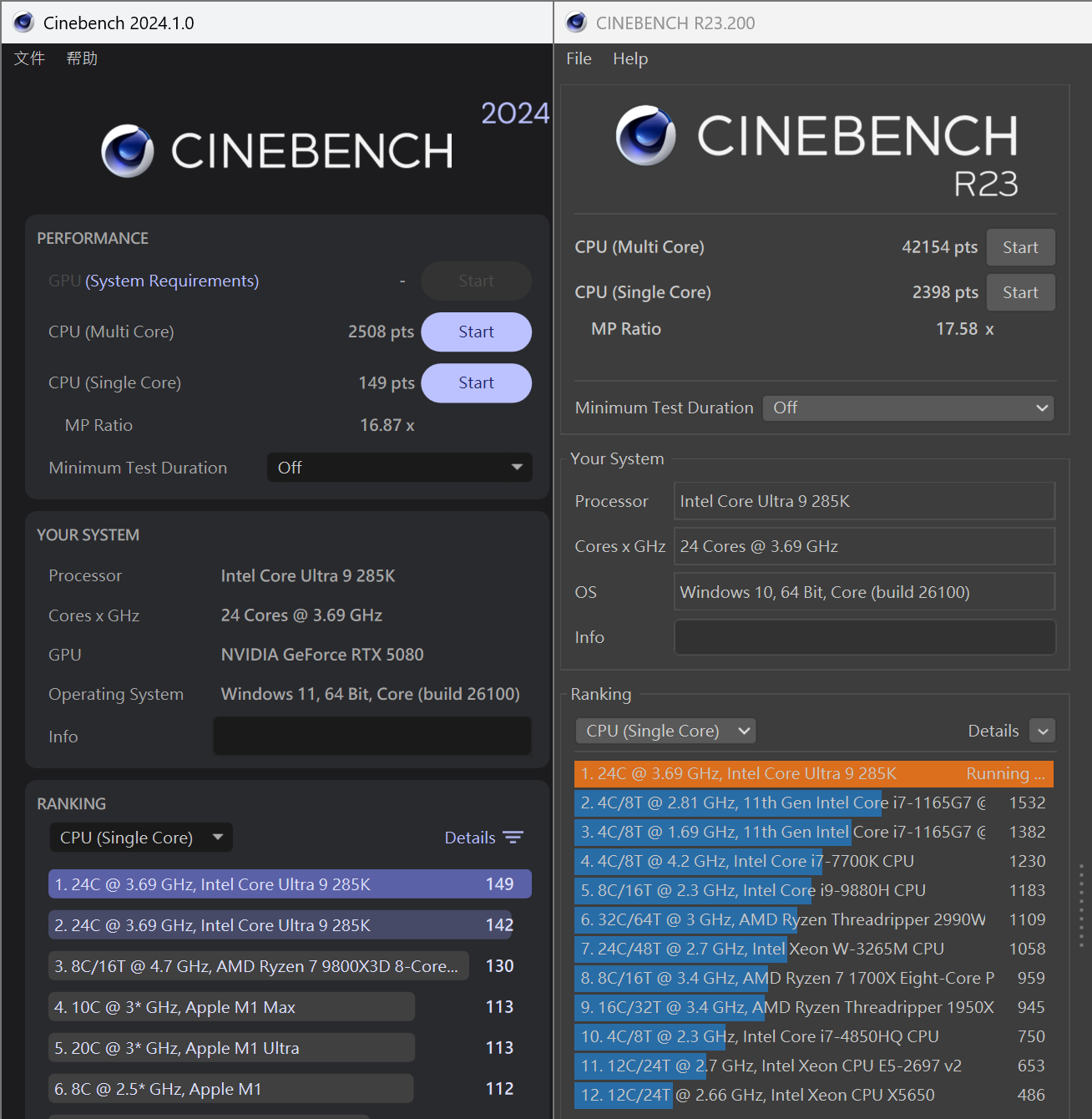Select the Ryzen 7 1700X ranking row

click(814, 978)
